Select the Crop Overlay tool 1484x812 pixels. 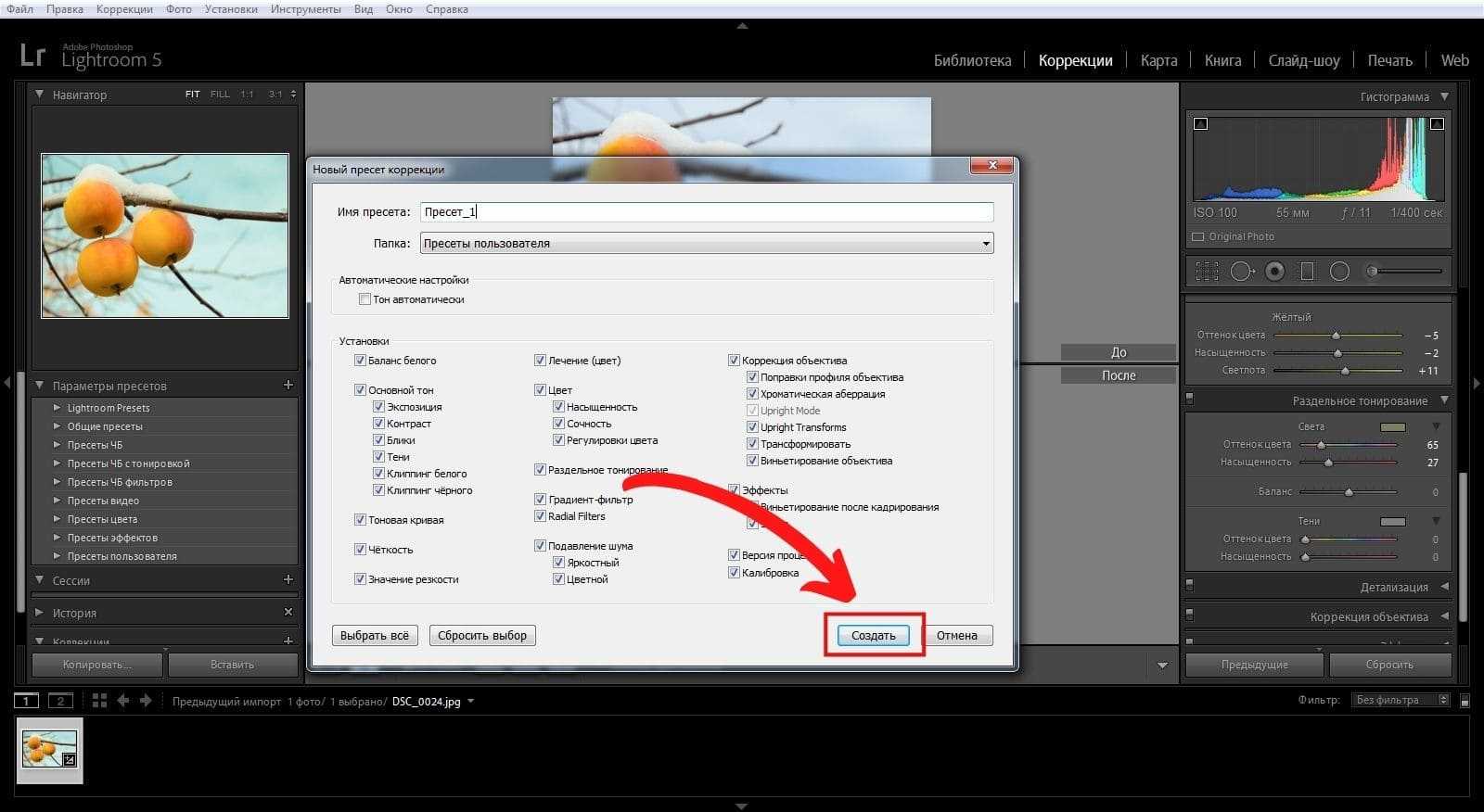(1207, 272)
